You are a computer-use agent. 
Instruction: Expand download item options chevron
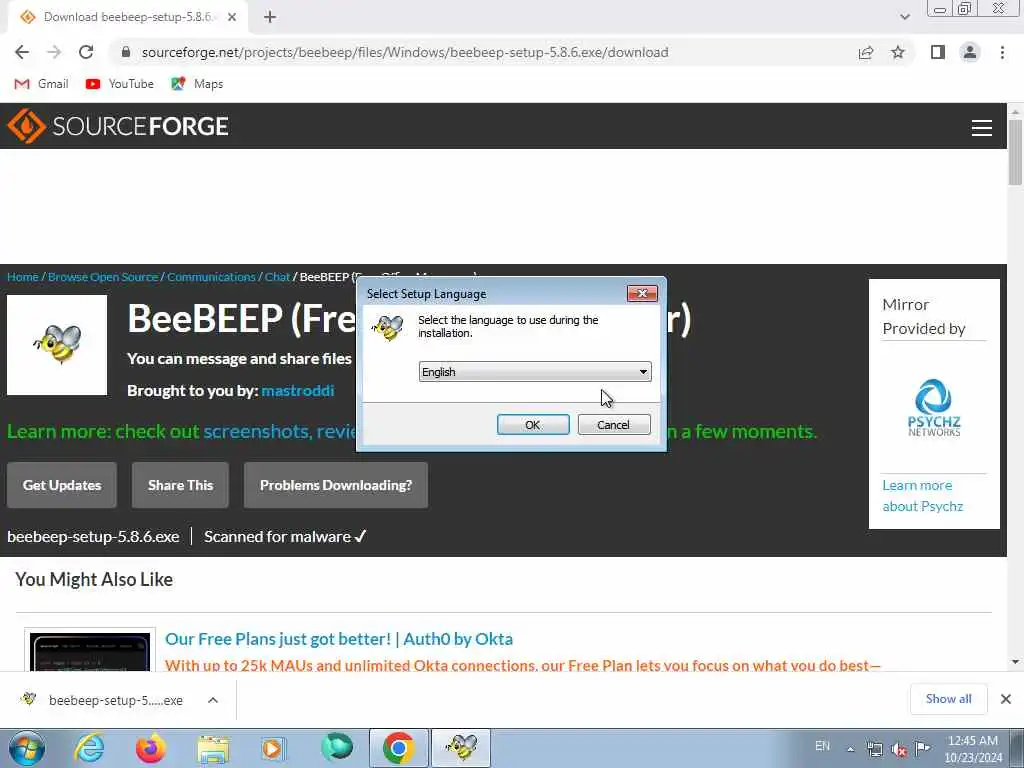pyautogui.click(x=213, y=700)
